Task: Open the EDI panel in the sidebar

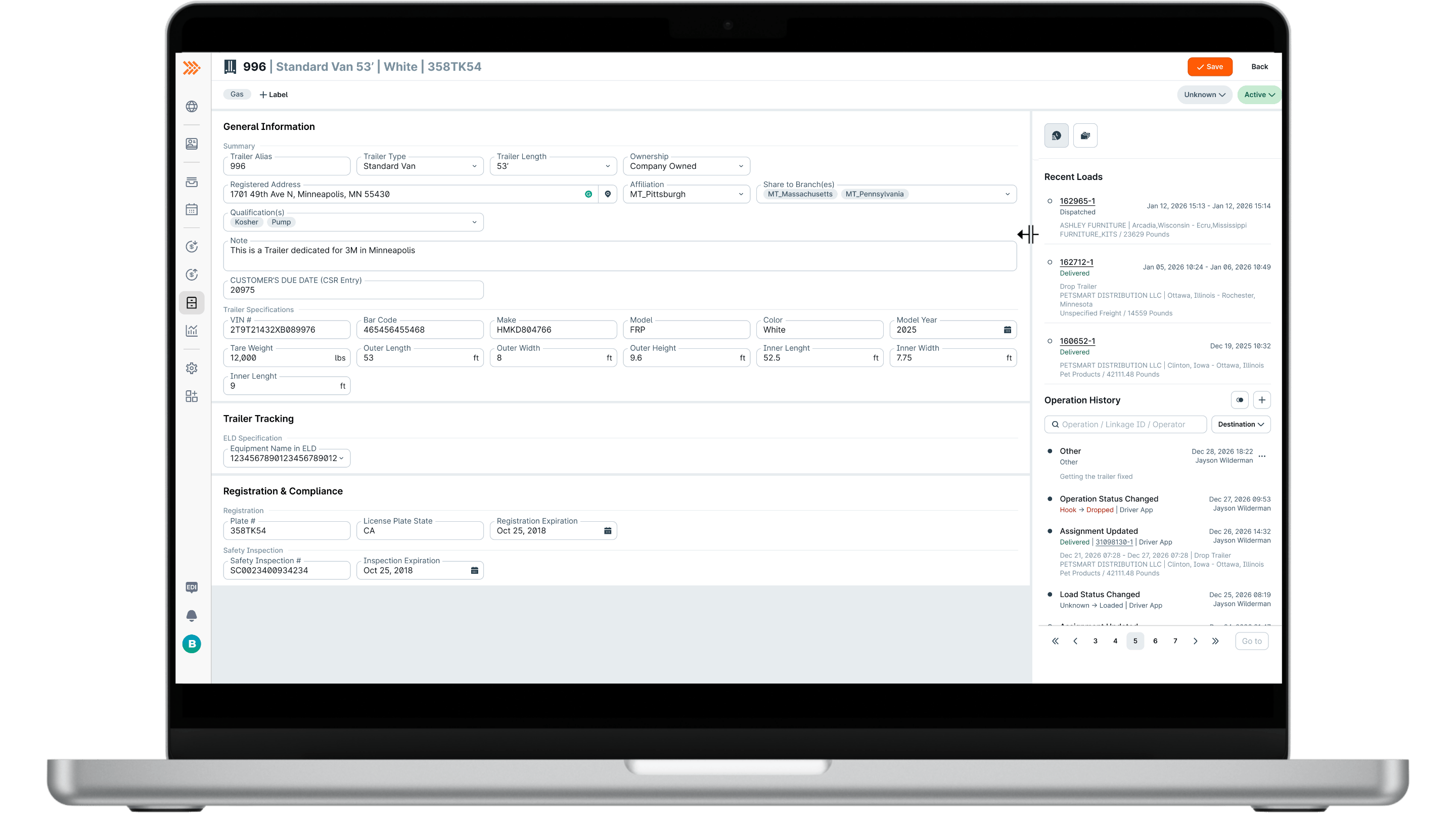Action: pos(192,588)
